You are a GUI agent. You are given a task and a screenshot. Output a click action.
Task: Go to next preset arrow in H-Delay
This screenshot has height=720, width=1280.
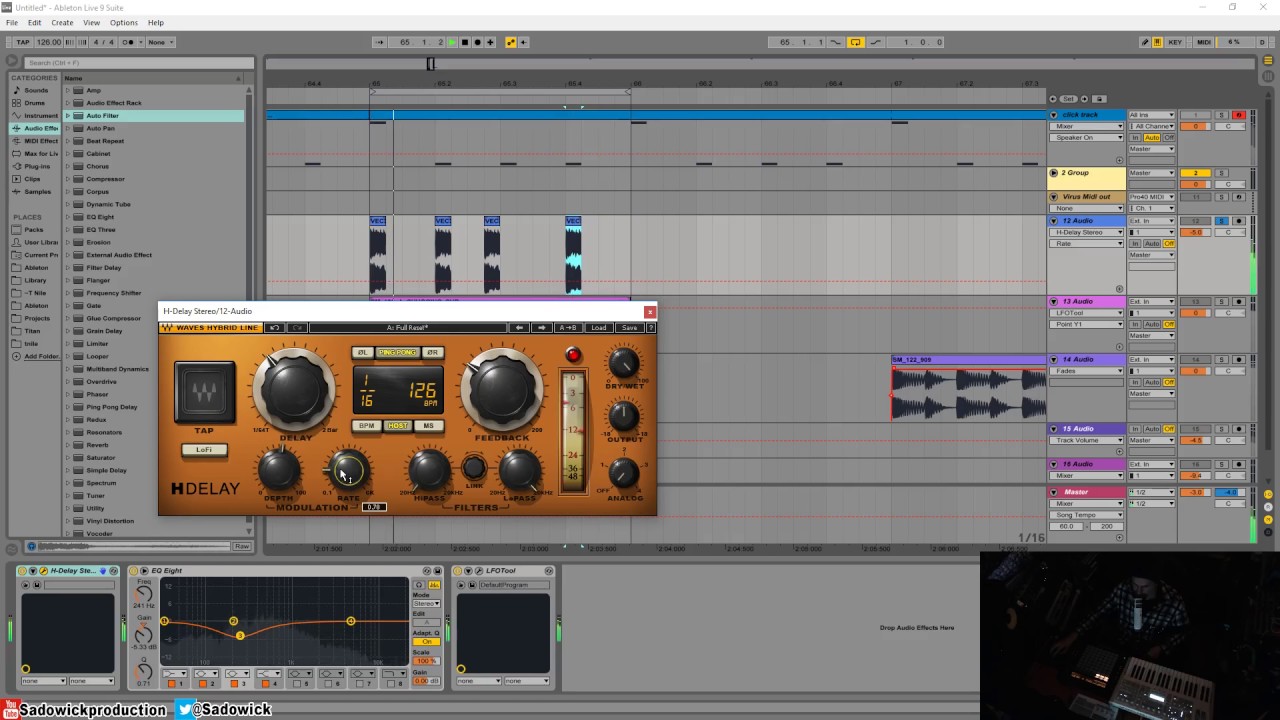coord(542,328)
